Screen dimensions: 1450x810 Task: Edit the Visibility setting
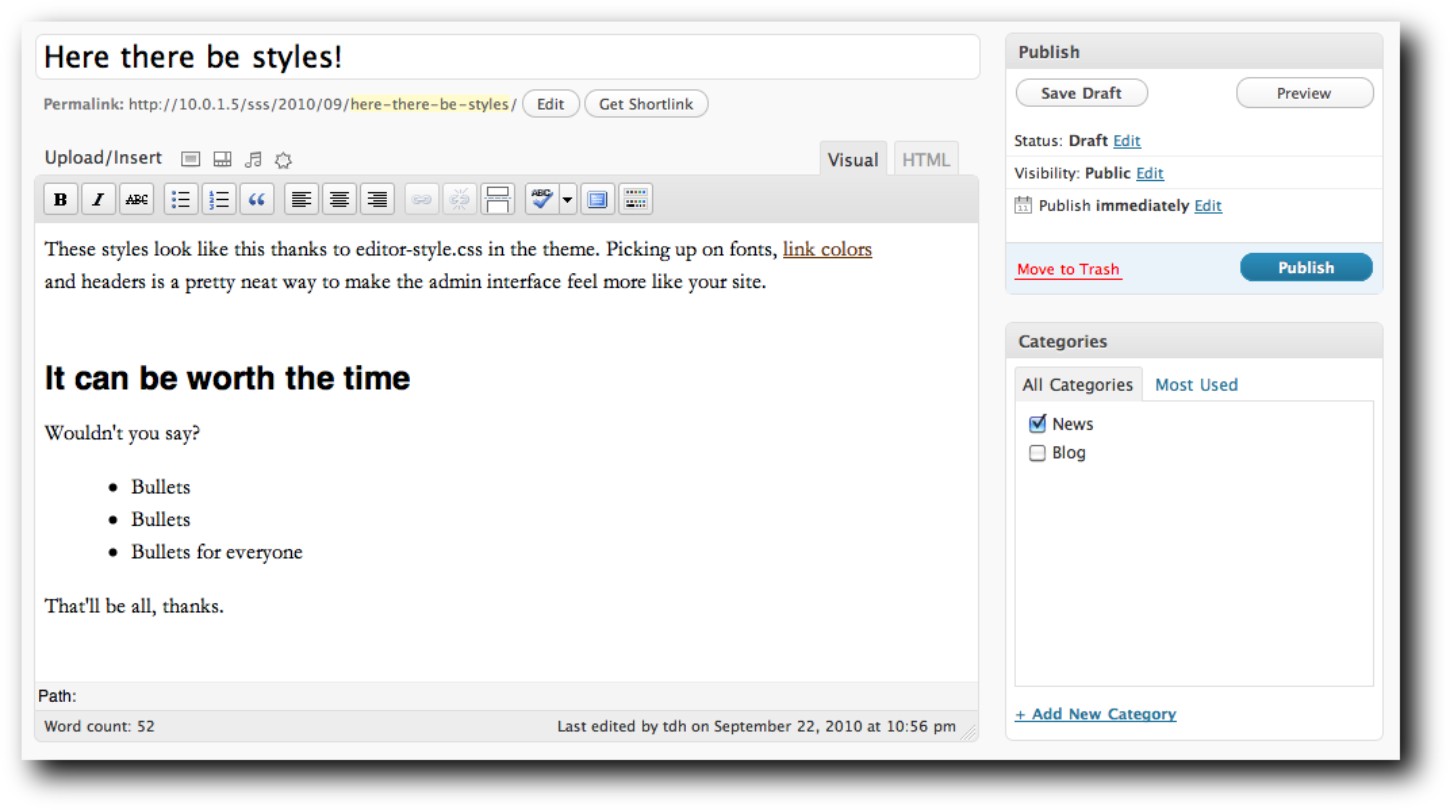(1150, 173)
